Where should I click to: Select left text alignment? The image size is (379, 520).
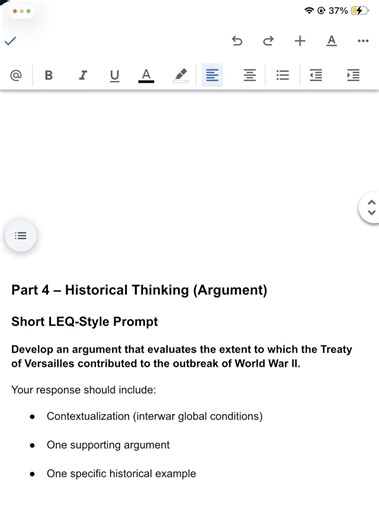[212, 75]
